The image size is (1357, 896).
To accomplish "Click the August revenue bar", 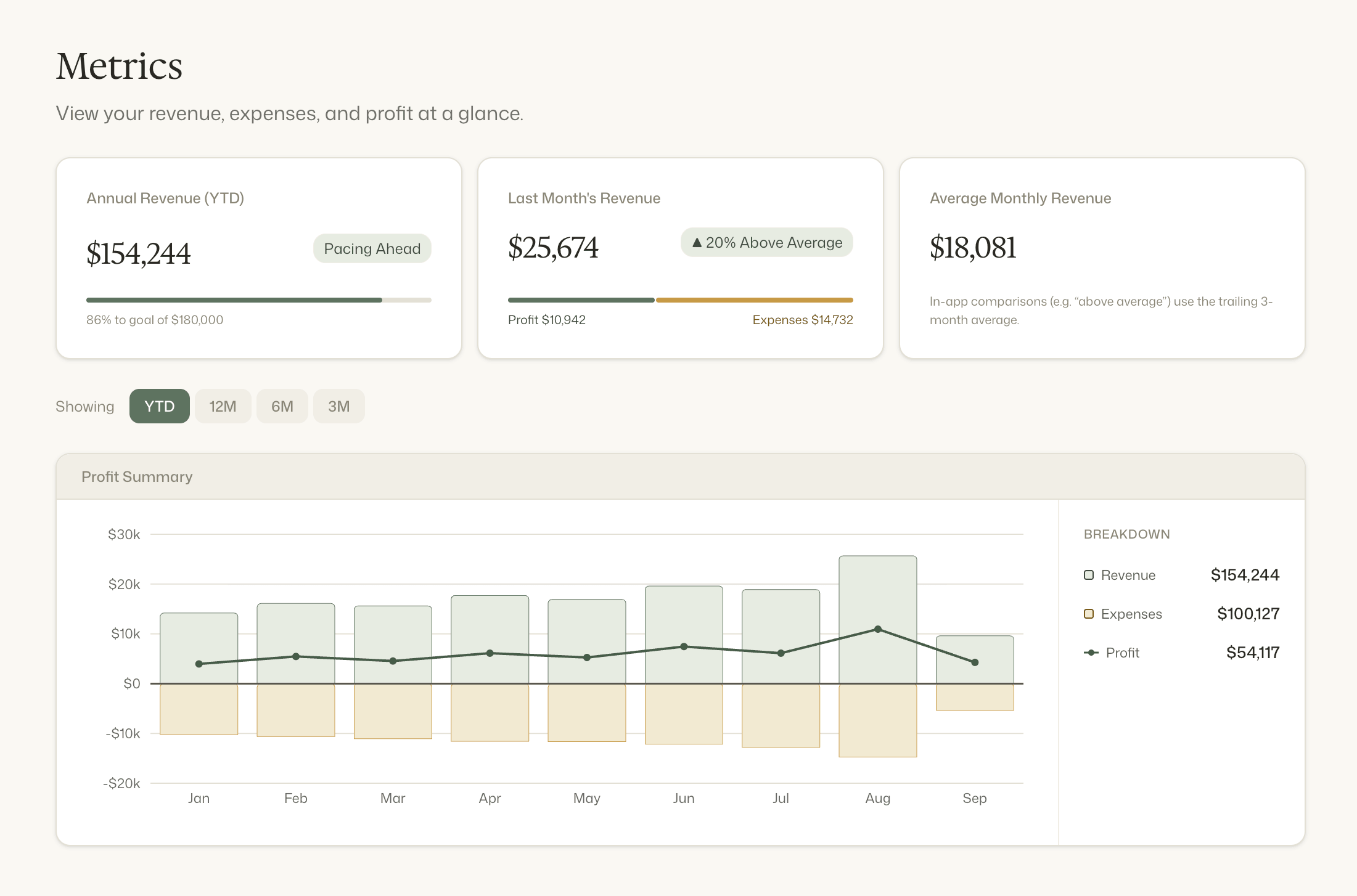I will click(x=877, y=619).
